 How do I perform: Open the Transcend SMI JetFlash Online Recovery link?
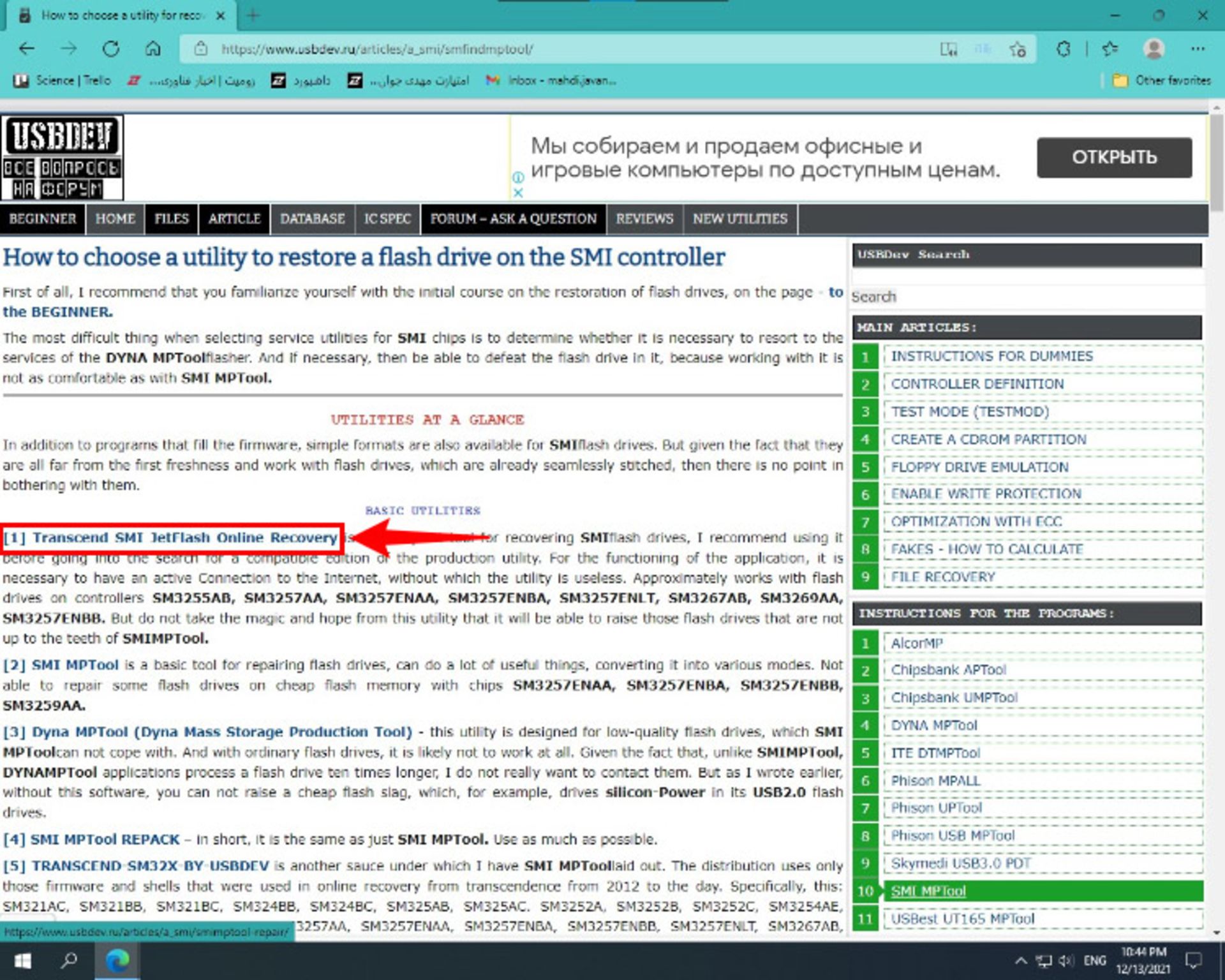click(184, 538)
